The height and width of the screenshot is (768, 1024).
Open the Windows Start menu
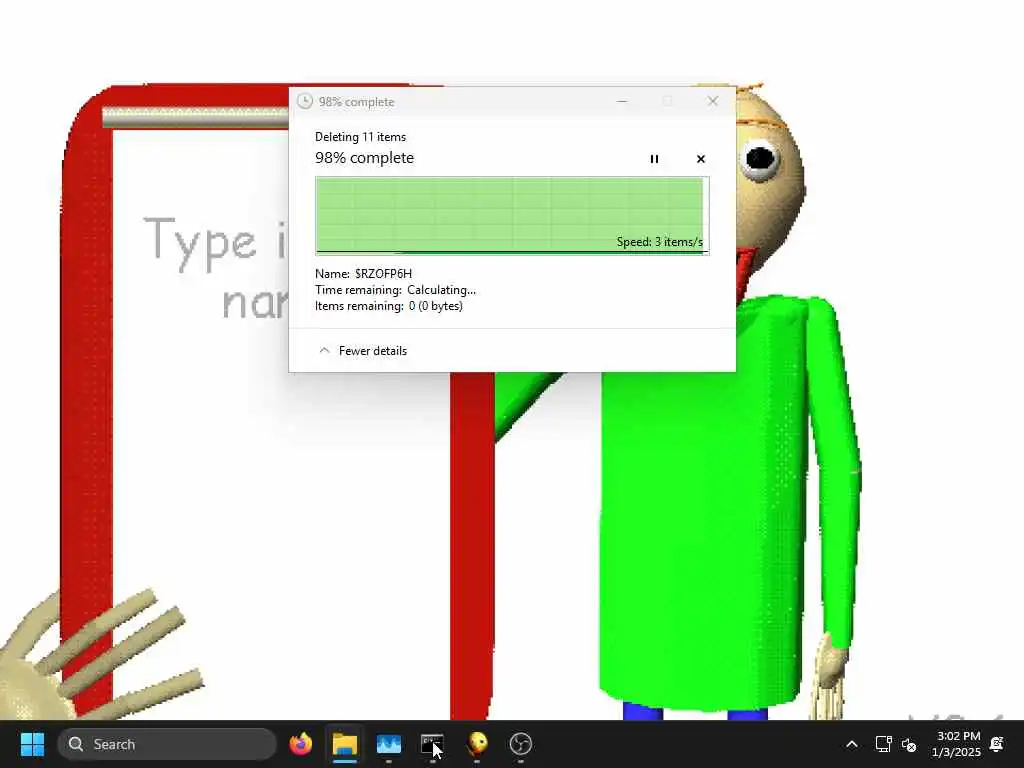pyautogui.click(x=32, y=744)
